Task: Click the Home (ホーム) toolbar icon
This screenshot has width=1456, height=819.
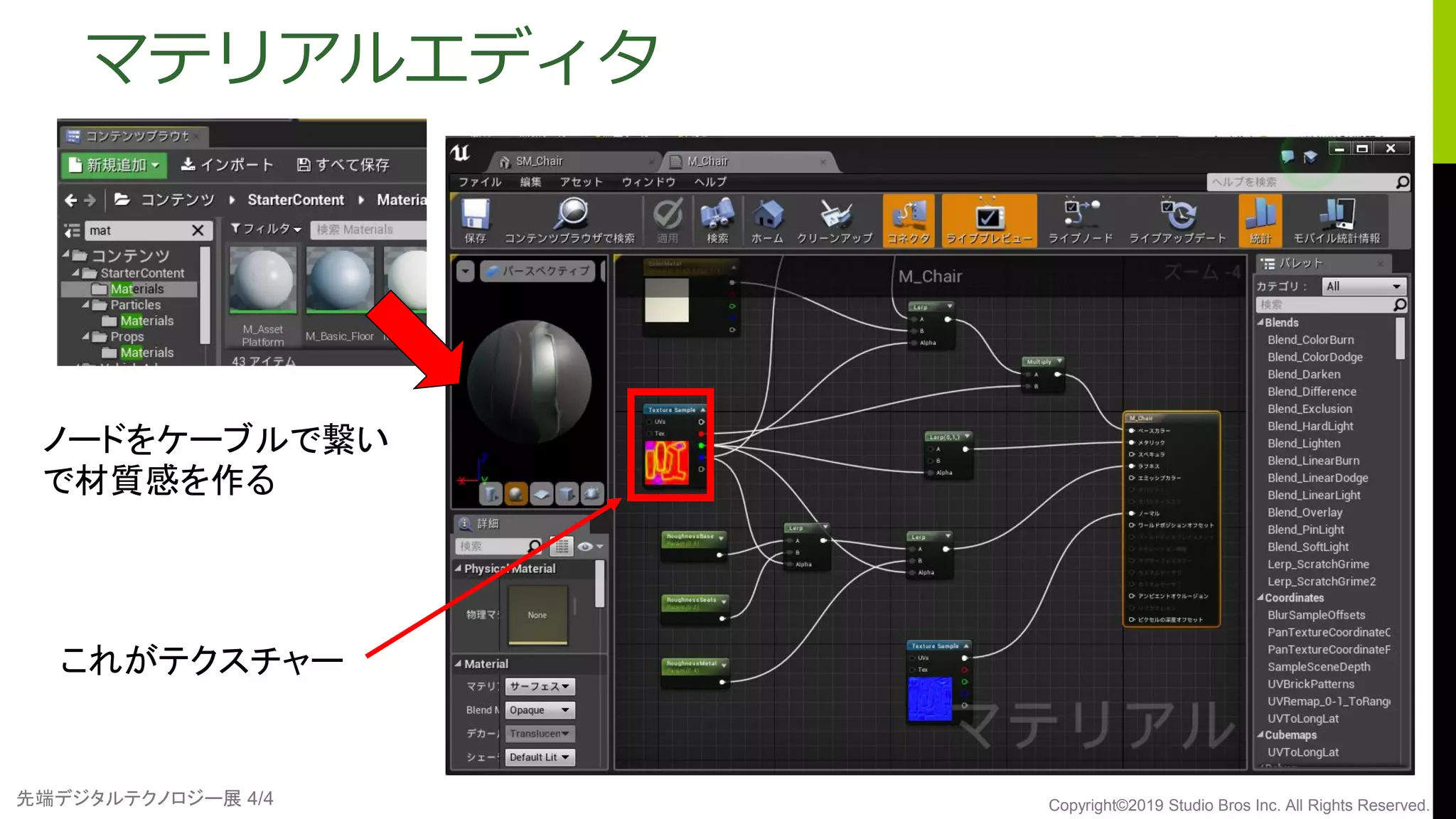Action: point(768,220)
